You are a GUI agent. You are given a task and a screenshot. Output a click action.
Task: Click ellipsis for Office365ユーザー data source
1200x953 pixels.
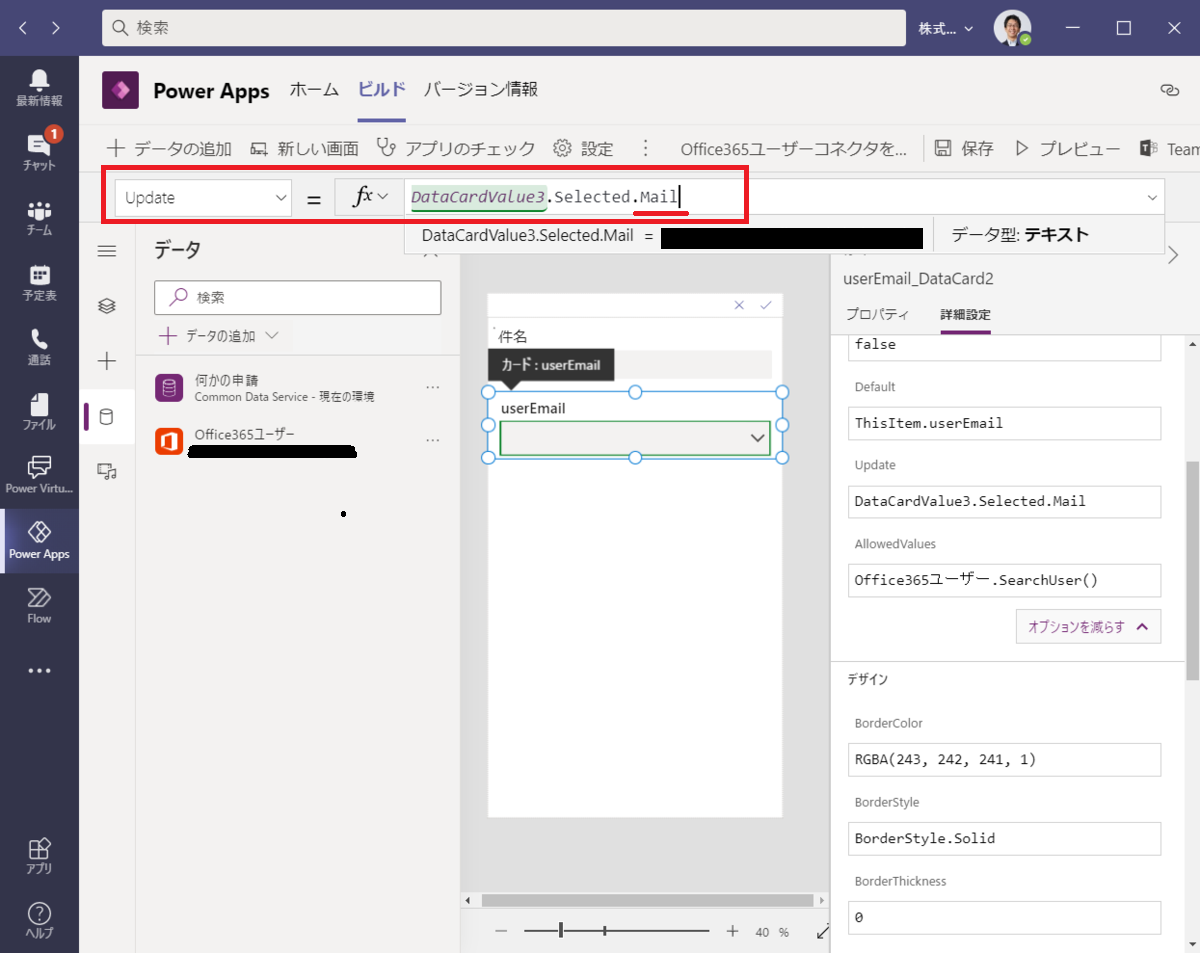[x=433, y=440]
